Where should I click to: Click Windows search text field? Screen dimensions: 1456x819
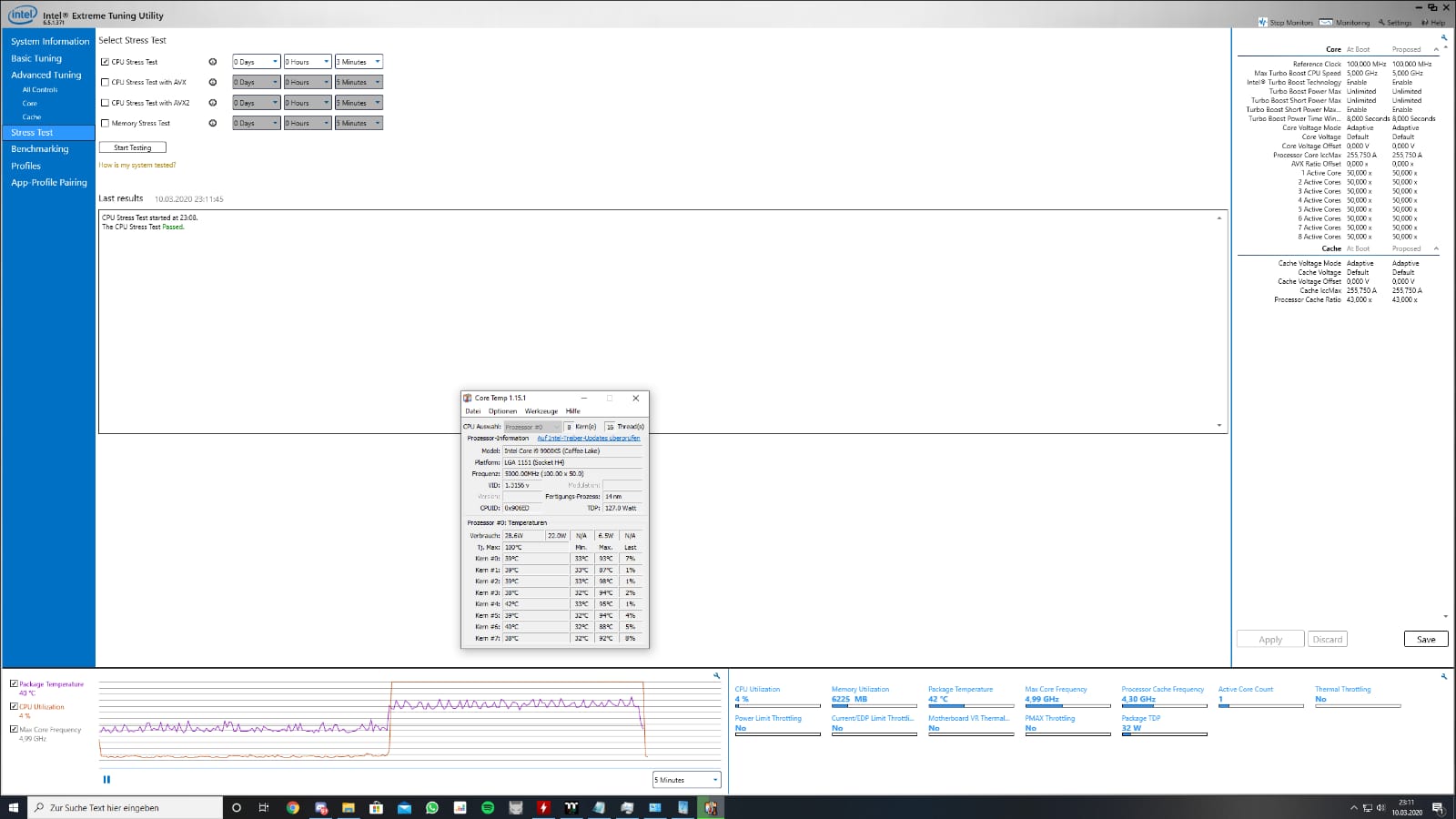click(126, 807)
